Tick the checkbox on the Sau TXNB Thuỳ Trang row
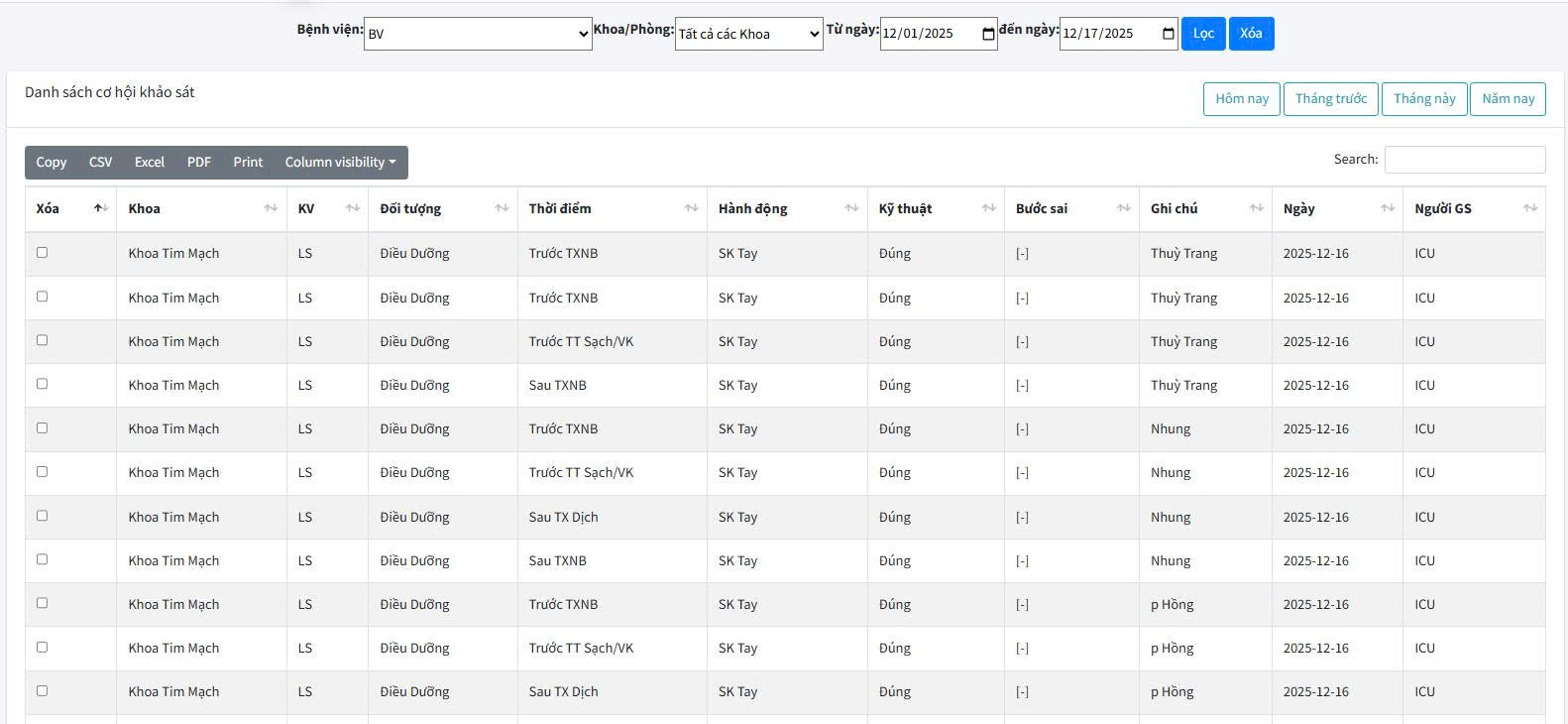Screen dimensions: 1568x724 coord(42,384)
